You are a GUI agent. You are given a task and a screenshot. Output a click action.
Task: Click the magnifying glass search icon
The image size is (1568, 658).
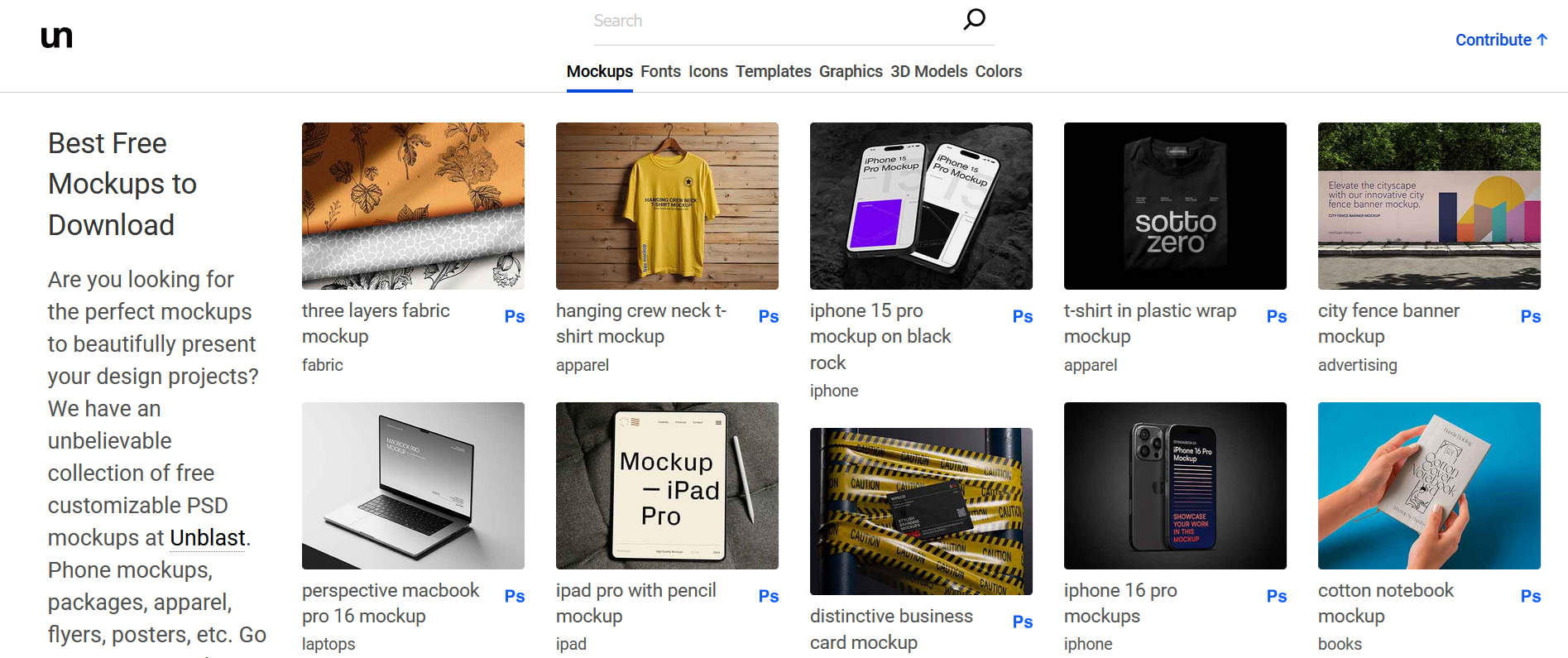pos(974,19)
